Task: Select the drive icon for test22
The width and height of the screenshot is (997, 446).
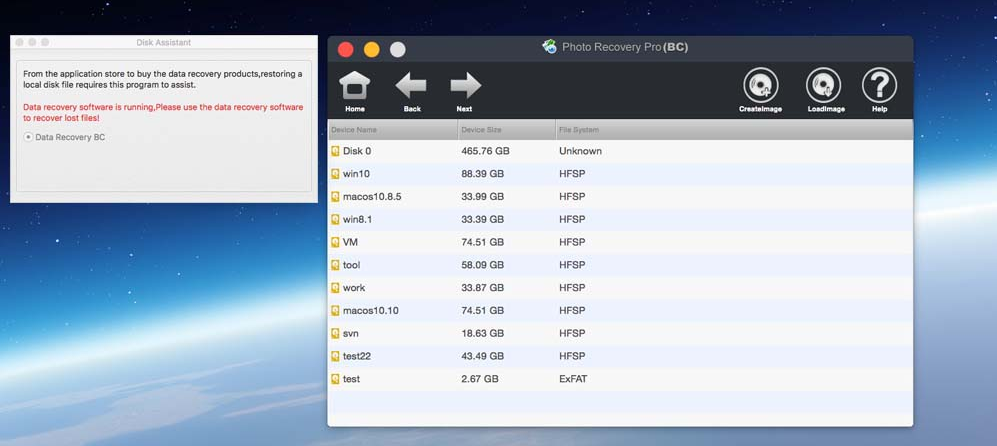Action: coord(335,356)
